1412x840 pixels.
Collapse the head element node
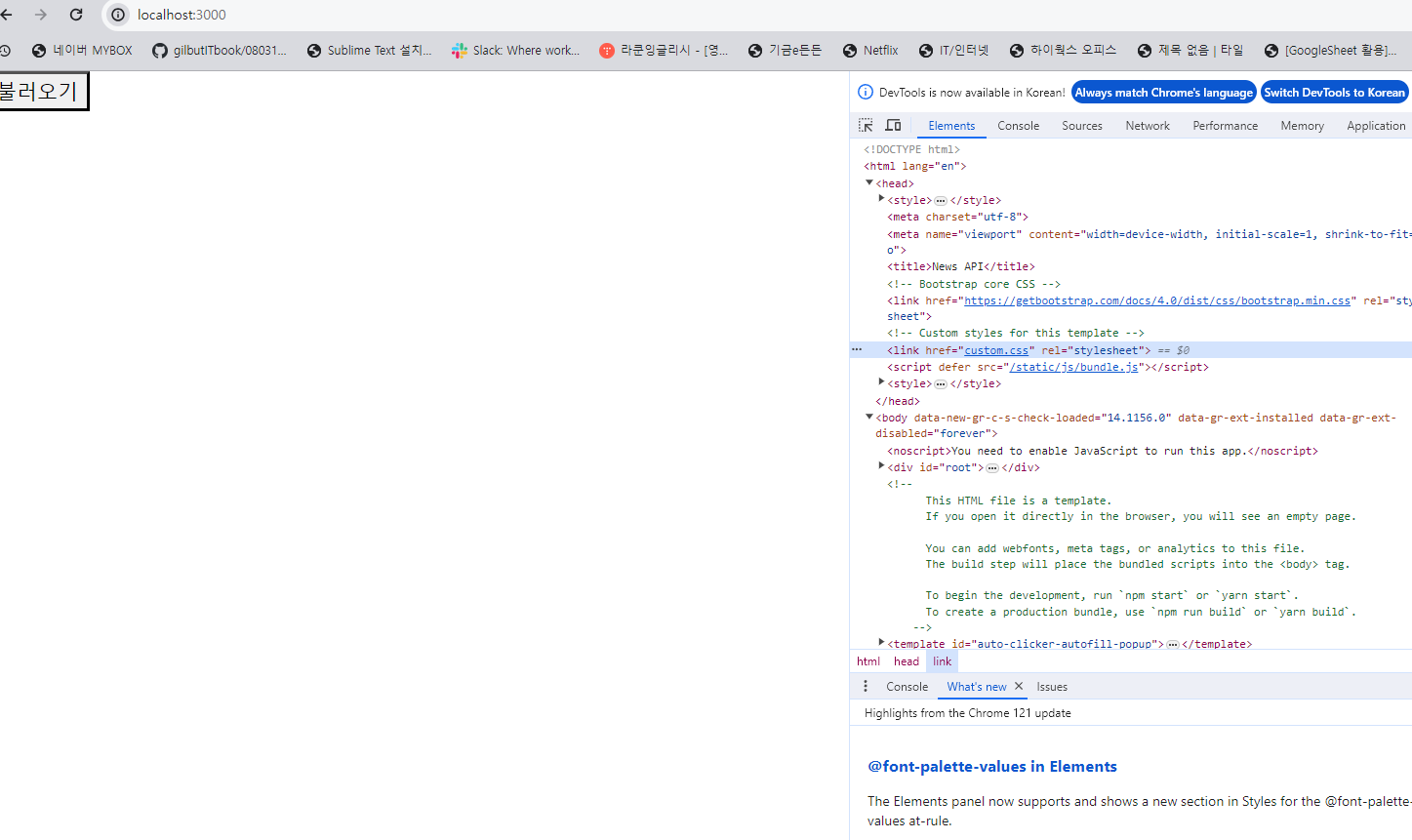pos(869,182)
